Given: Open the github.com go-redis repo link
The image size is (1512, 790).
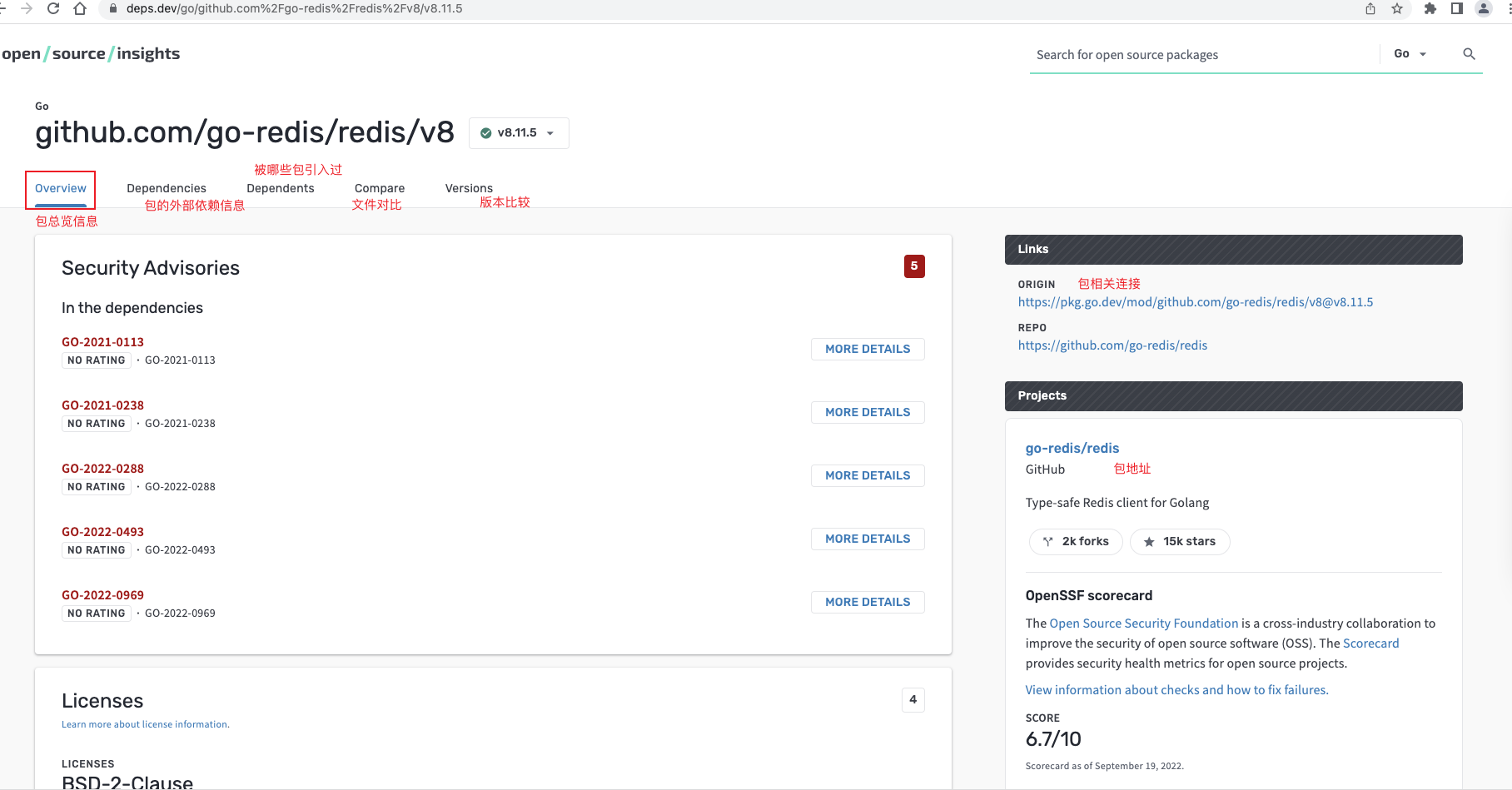Looking at the screenshot, I should tap(1112, 345).
